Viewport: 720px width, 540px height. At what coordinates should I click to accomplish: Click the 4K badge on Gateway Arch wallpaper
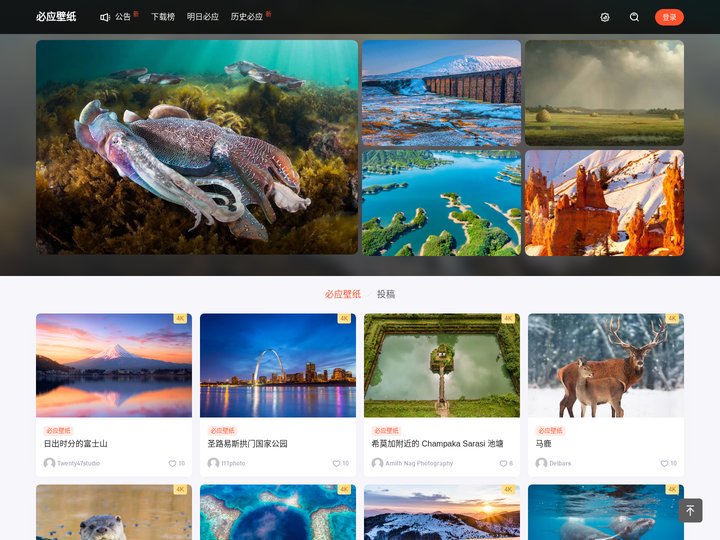pyautogui.click(x=344, y=318)
